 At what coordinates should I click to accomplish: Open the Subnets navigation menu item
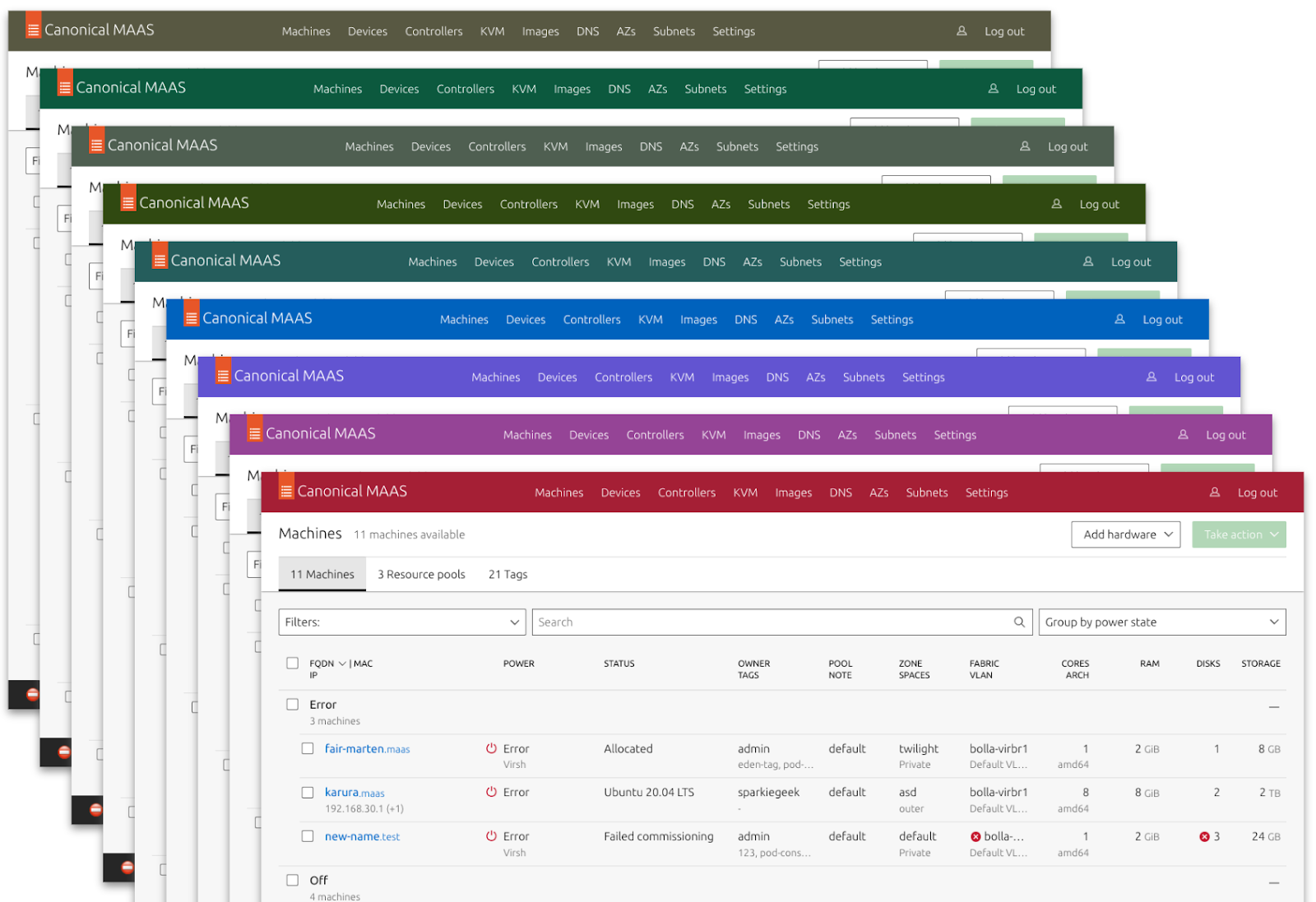927,493
